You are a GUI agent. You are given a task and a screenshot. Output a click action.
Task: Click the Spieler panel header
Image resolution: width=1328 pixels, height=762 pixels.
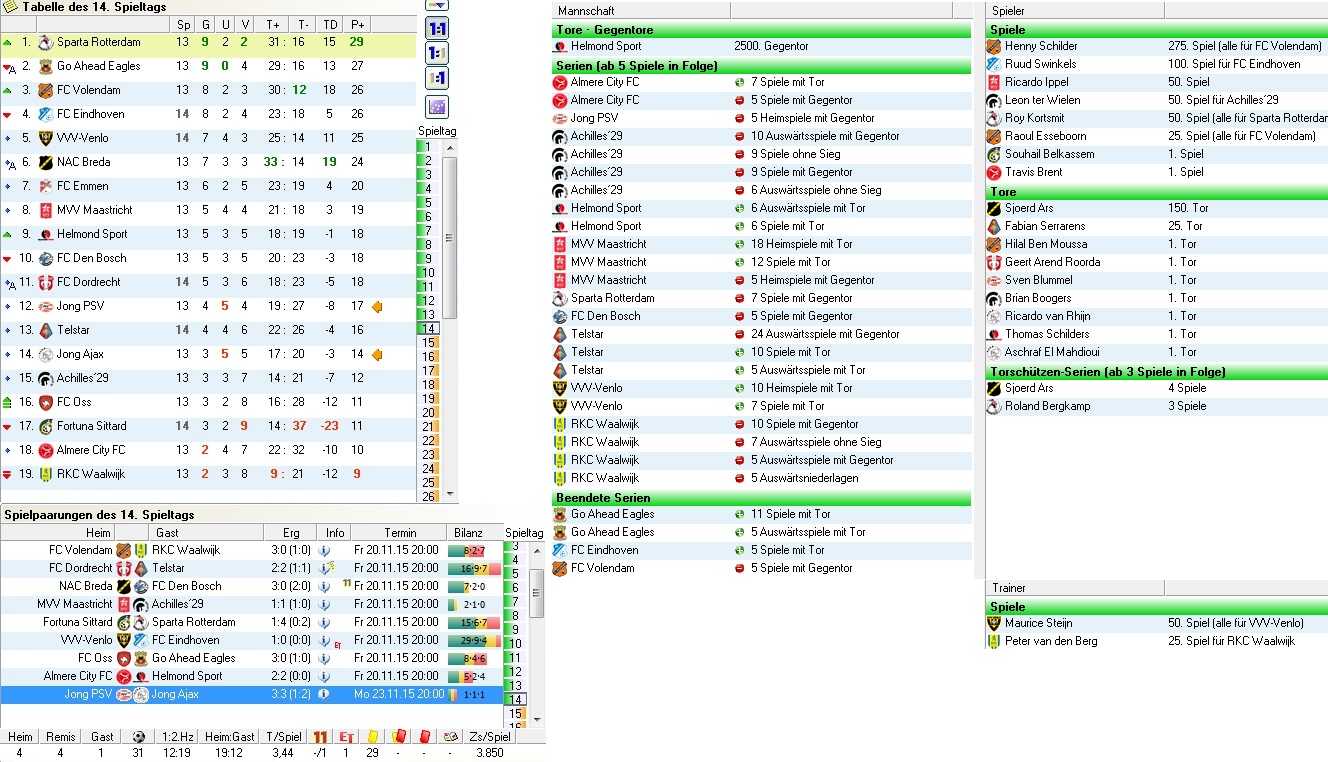(1075, 10)
